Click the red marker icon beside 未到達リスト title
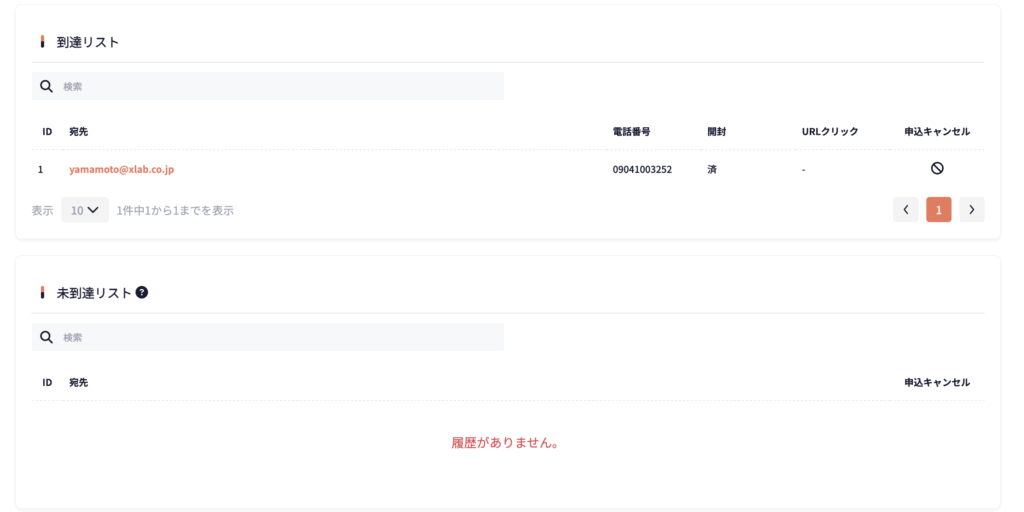This screenshot has width=1024, height=512. point(42,293)
